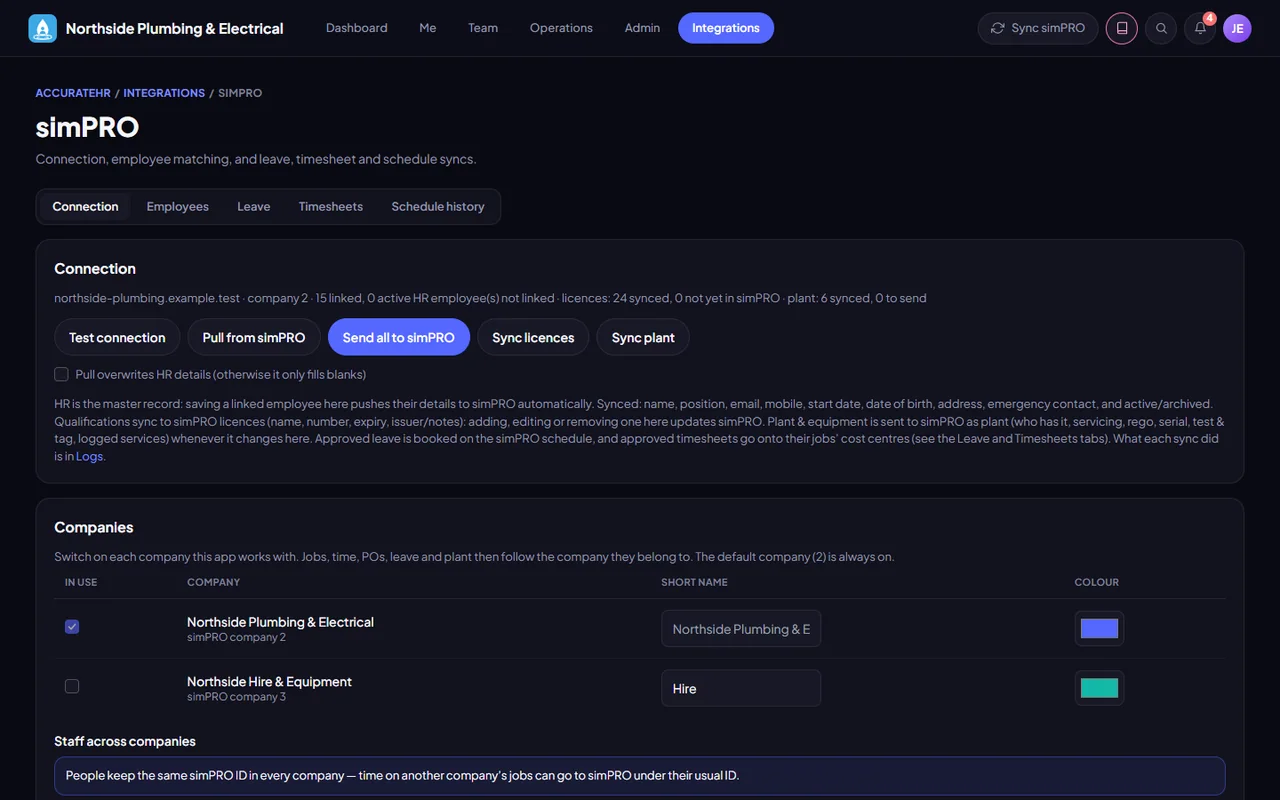
Task: Open the Operations menu
Action: (561, 28)
